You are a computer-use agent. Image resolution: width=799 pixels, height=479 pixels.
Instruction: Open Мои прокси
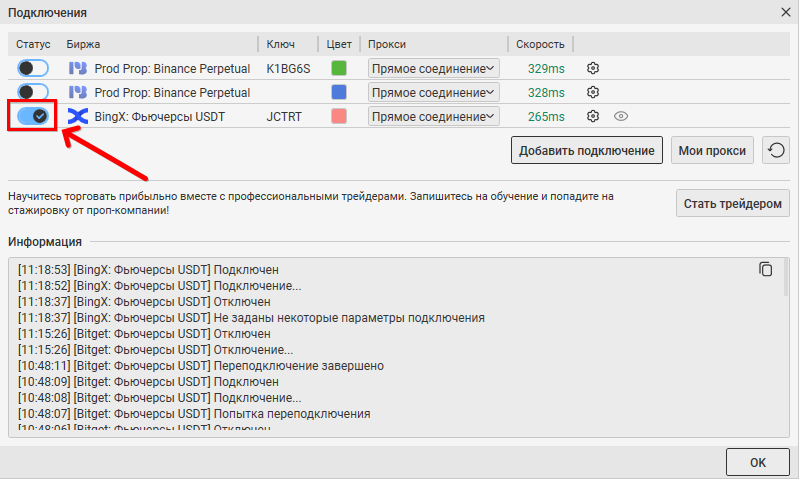(x=712, y=151)
